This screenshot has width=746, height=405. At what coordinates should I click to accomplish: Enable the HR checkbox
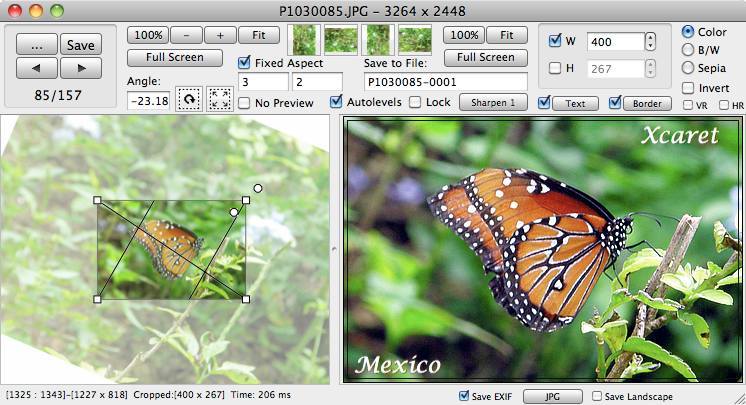click(724, 105)
